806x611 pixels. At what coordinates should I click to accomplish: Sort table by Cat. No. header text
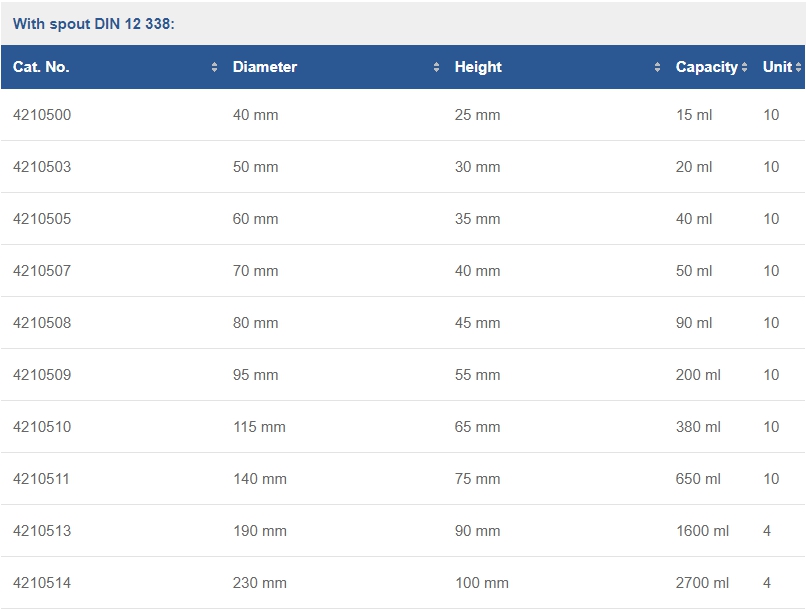coord(41,67)
